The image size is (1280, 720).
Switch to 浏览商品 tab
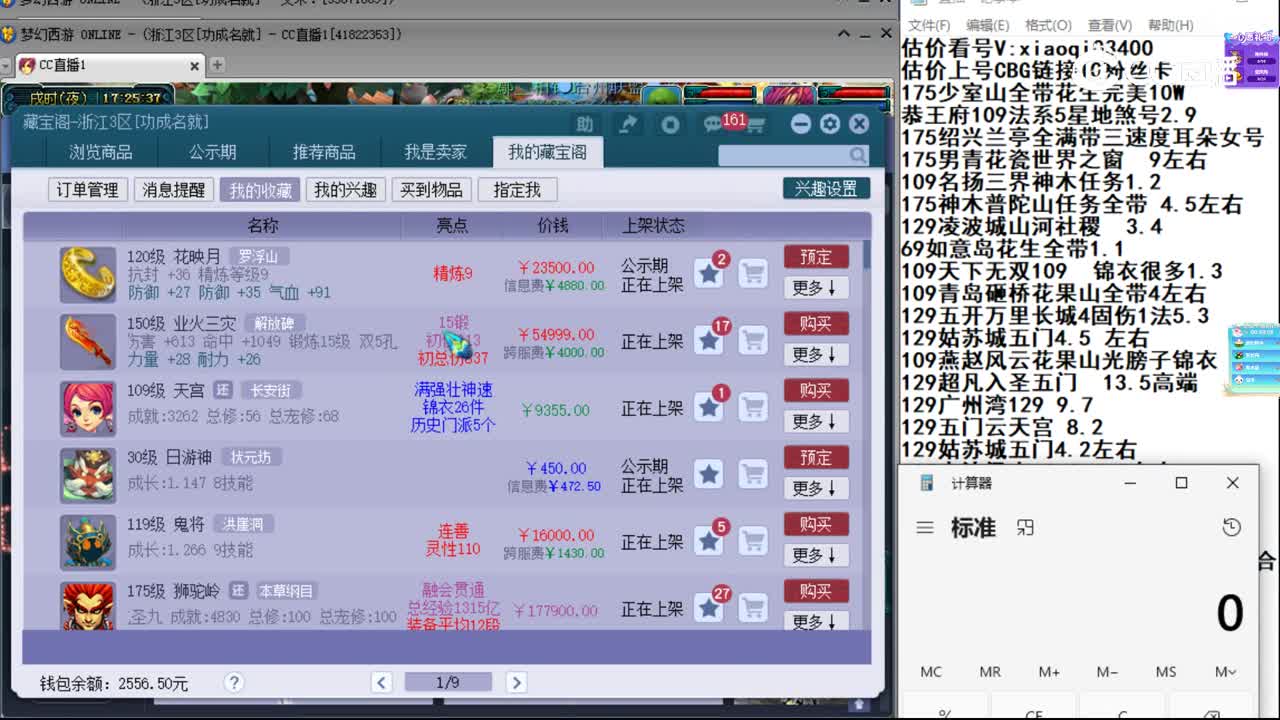pos(101,153)
